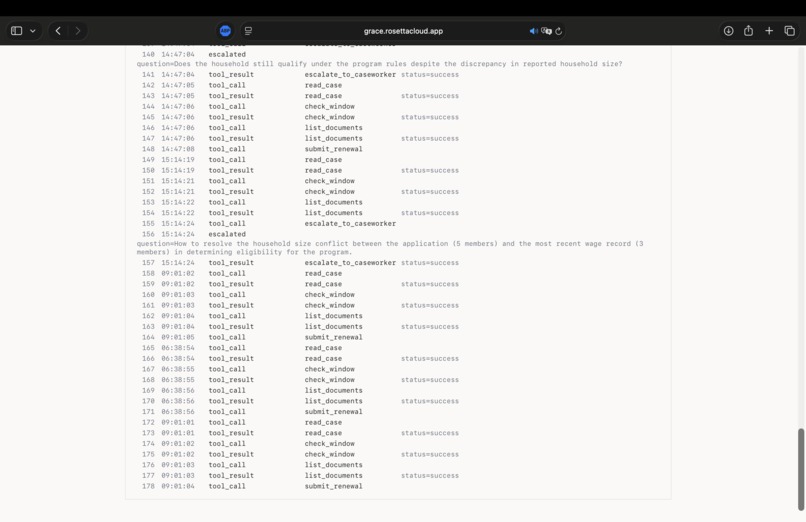The image size is (806, 522).
Task: Focus the grace.rosettacloud.app address bar
Action: coord(403,31)
